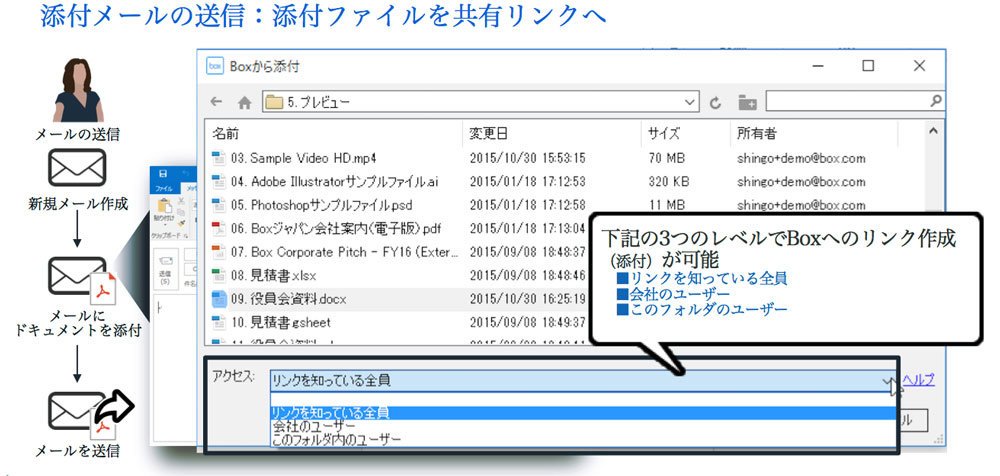Click the owner cell in the 320 KB row
Image resolution: width=1000 pixels, height=476 pixels.
[x=801, y=181]
